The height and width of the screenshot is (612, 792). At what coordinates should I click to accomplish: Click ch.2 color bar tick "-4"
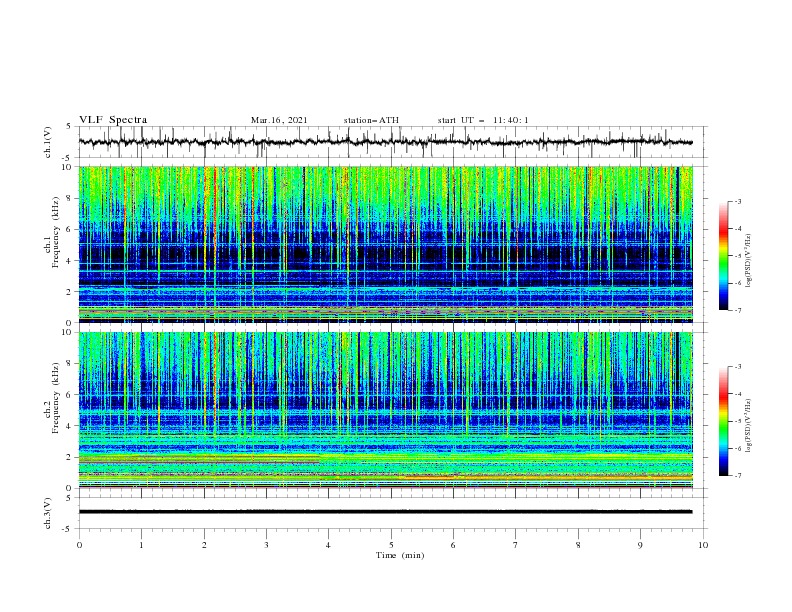point(738,394)
